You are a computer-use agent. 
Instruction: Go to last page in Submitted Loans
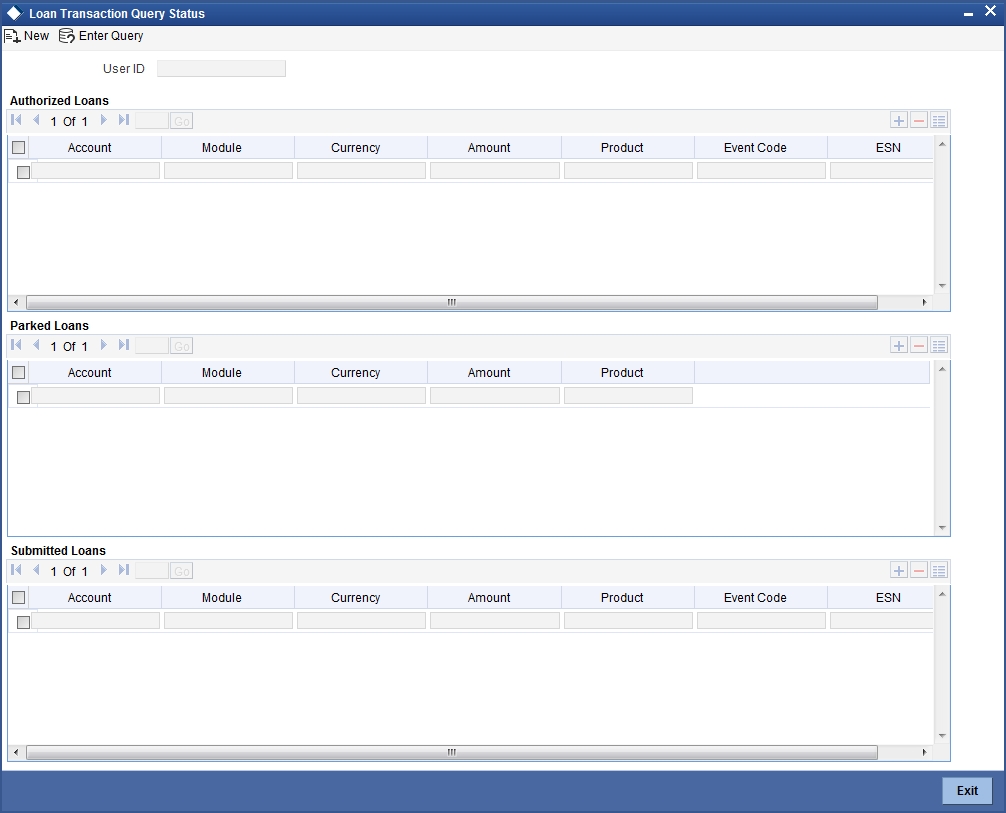(x=124, y=570)
